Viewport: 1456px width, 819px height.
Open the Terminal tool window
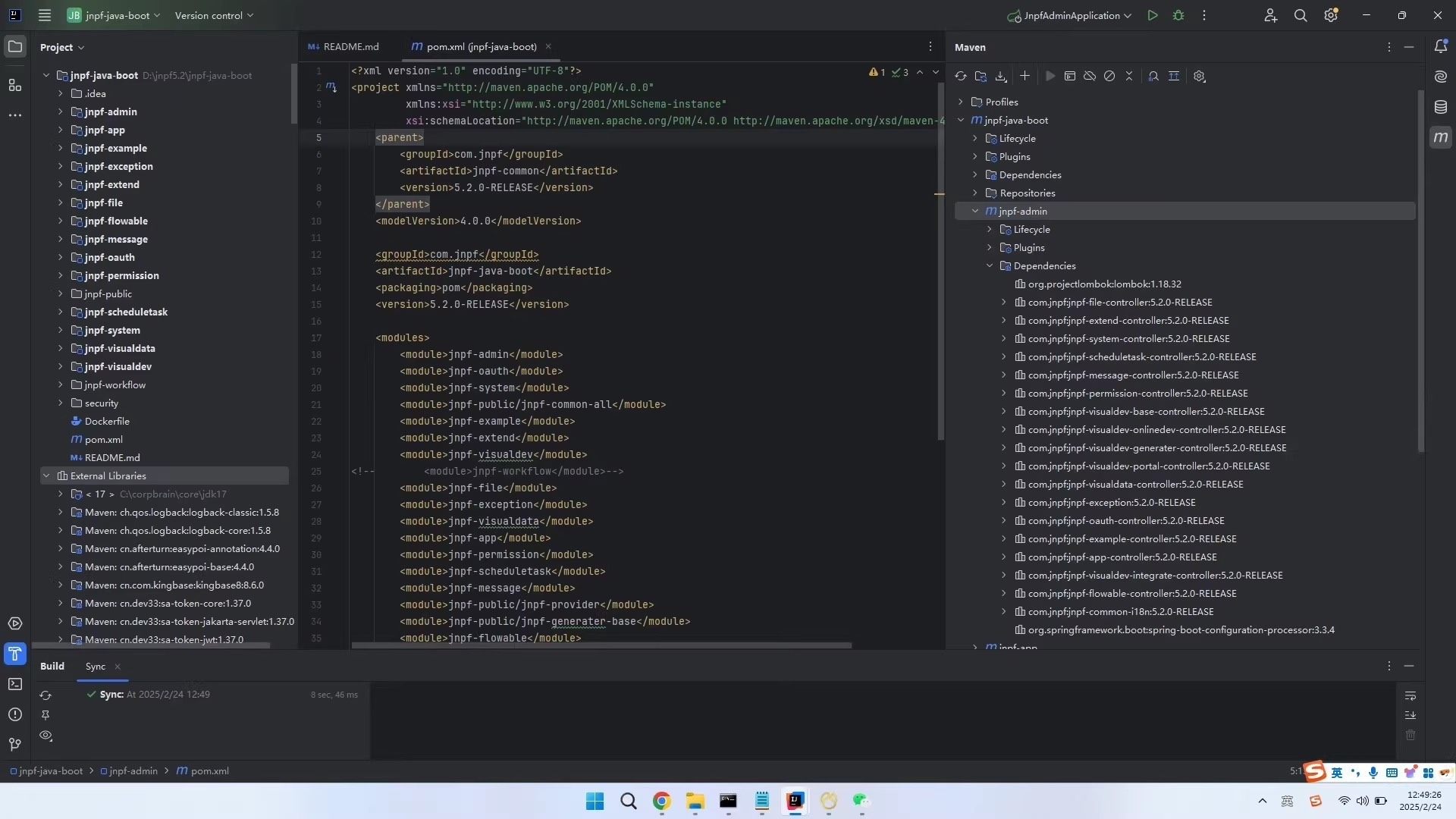(15, 684)
